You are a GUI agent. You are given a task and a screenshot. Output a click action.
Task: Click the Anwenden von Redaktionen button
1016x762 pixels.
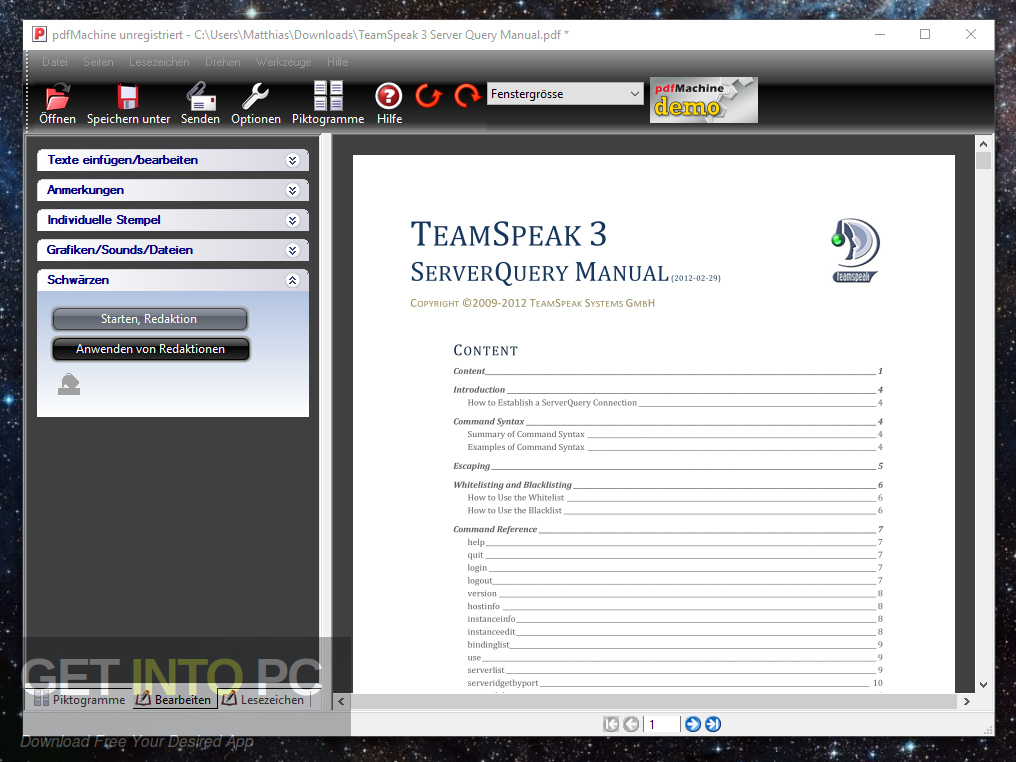coord(150,349)
